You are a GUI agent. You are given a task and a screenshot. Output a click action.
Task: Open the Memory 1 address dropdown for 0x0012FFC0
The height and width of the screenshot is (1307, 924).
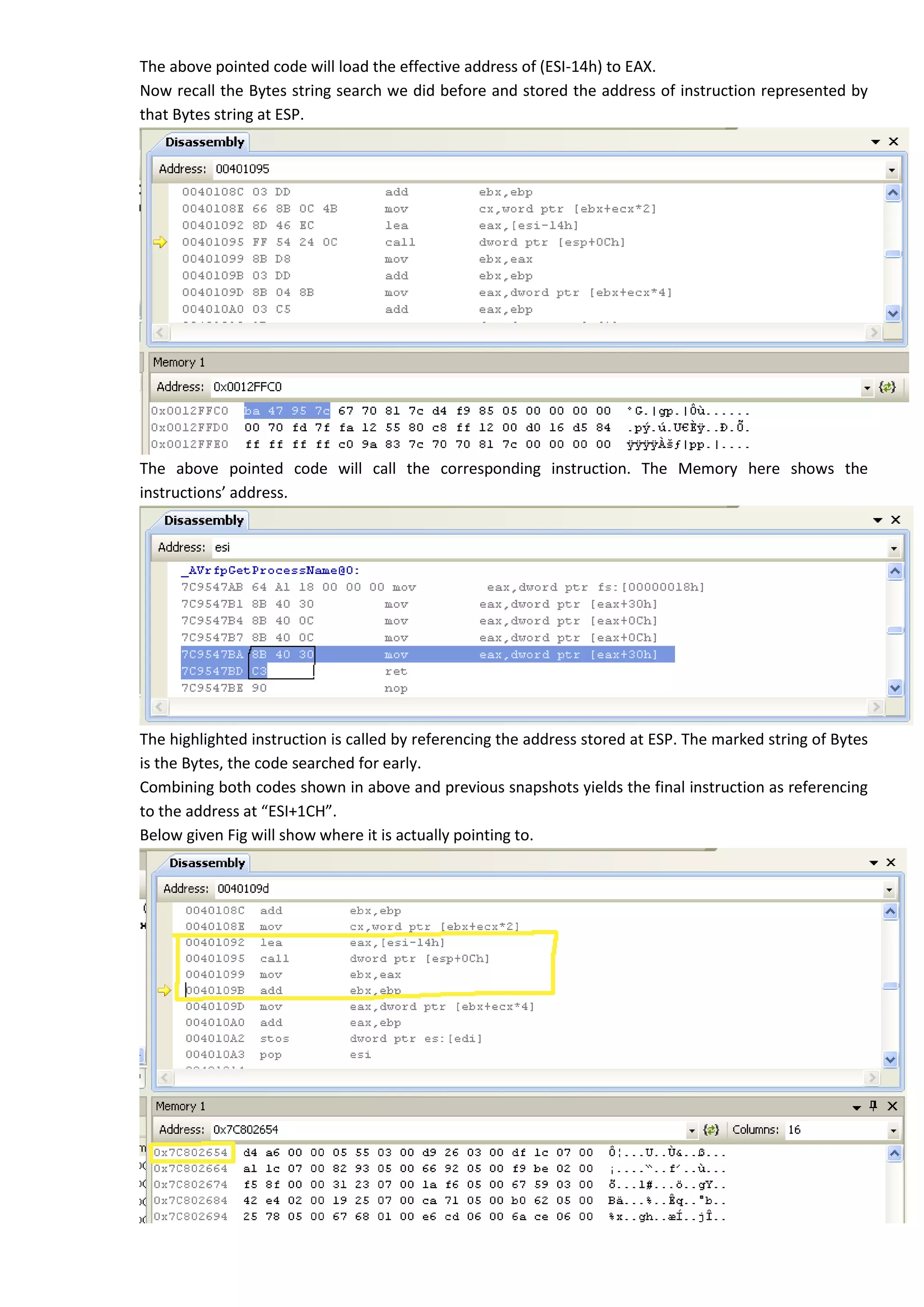[x=867, y=388]
